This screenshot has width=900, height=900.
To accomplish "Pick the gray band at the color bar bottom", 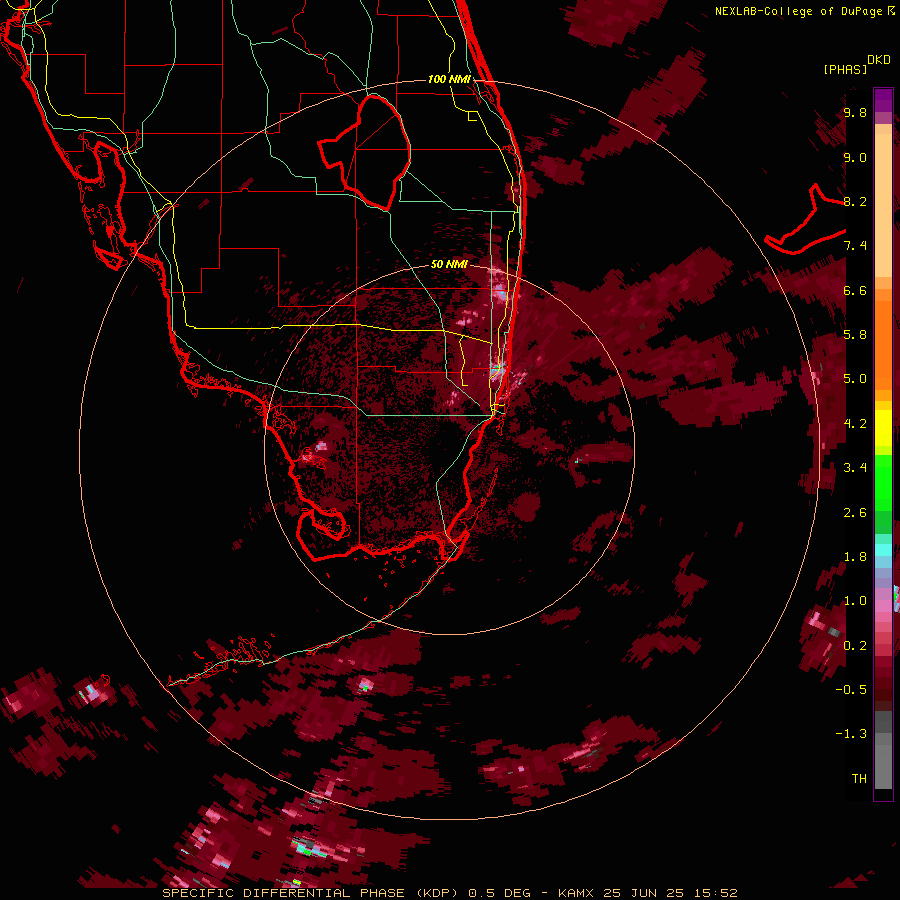I will (883, 766).
